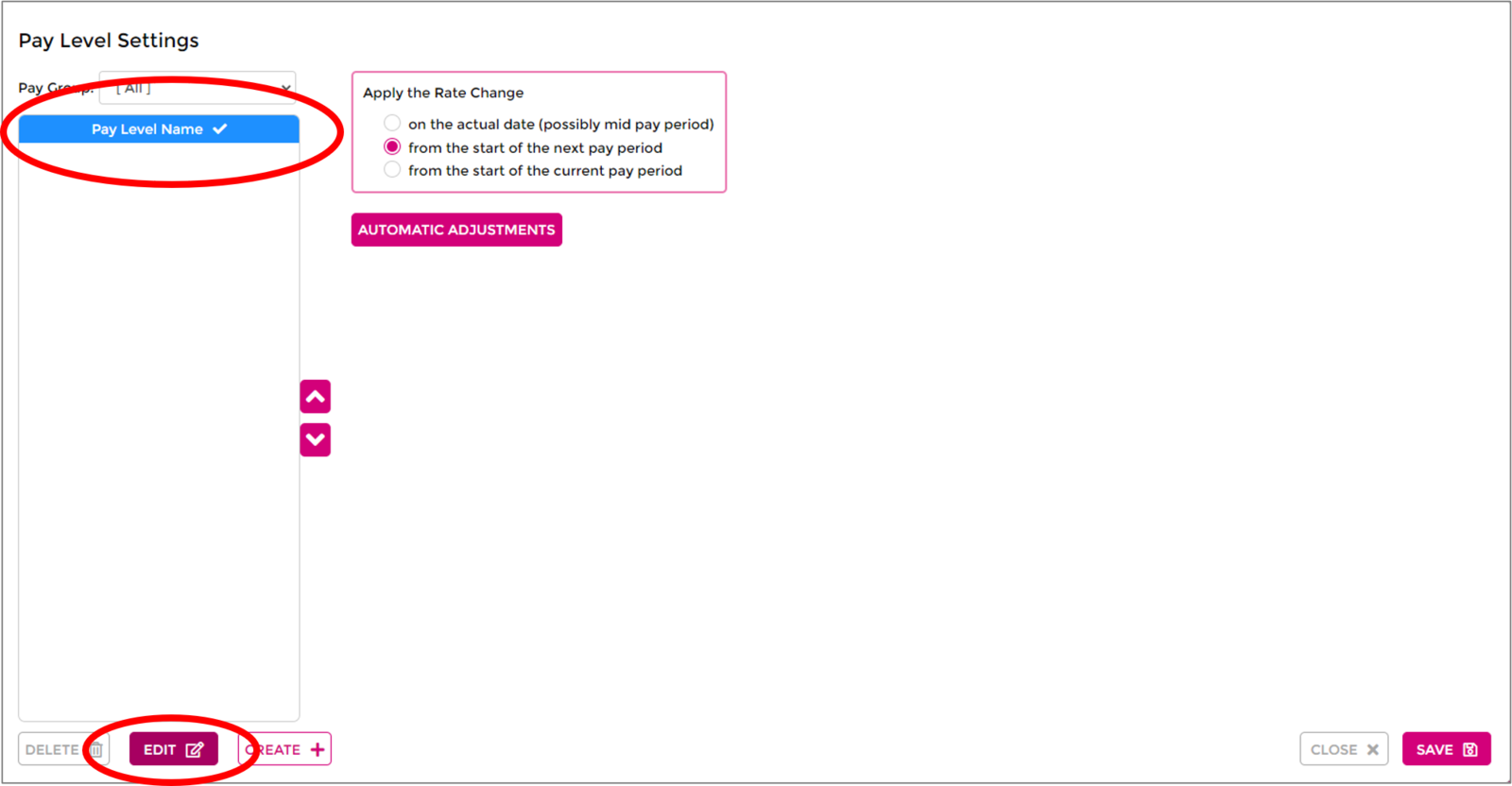Select 'on the actual date' radio button

(x=392, y=123)
